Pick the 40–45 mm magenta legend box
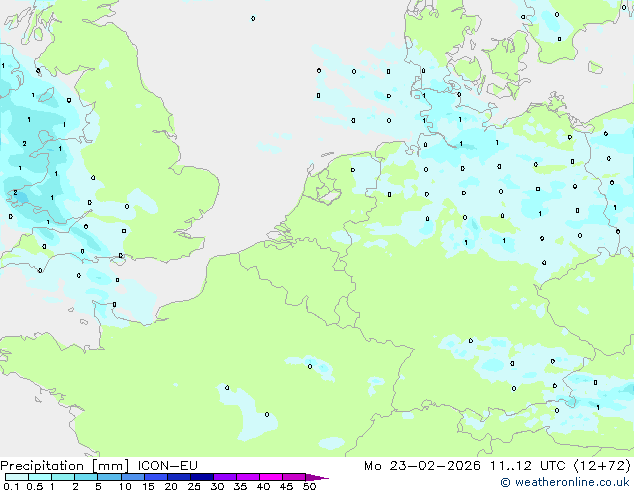This screenshot has height=490, width=634. coord(271,477)
